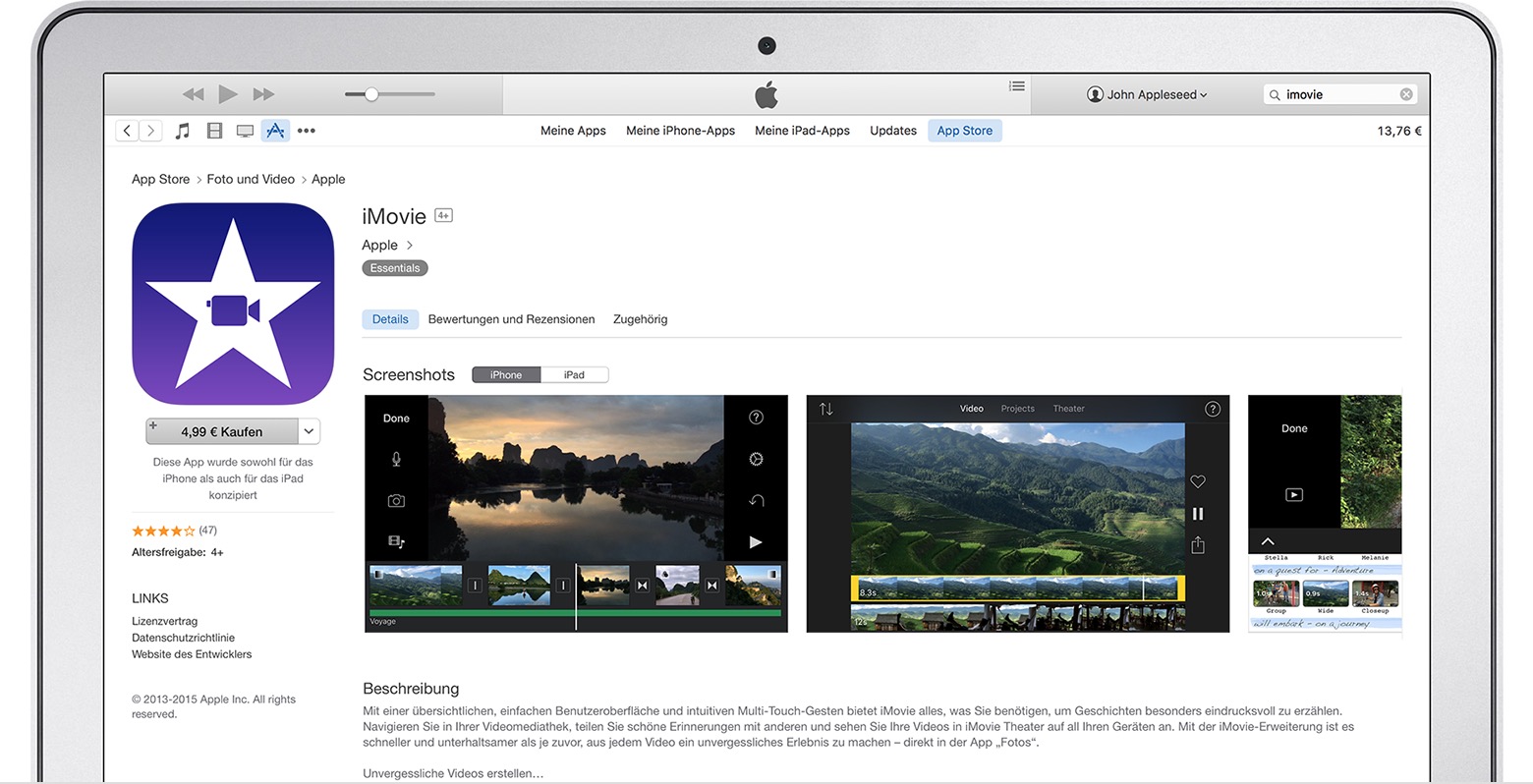
Task: Clear the search field text
Action: click(x=1406, y=94)
